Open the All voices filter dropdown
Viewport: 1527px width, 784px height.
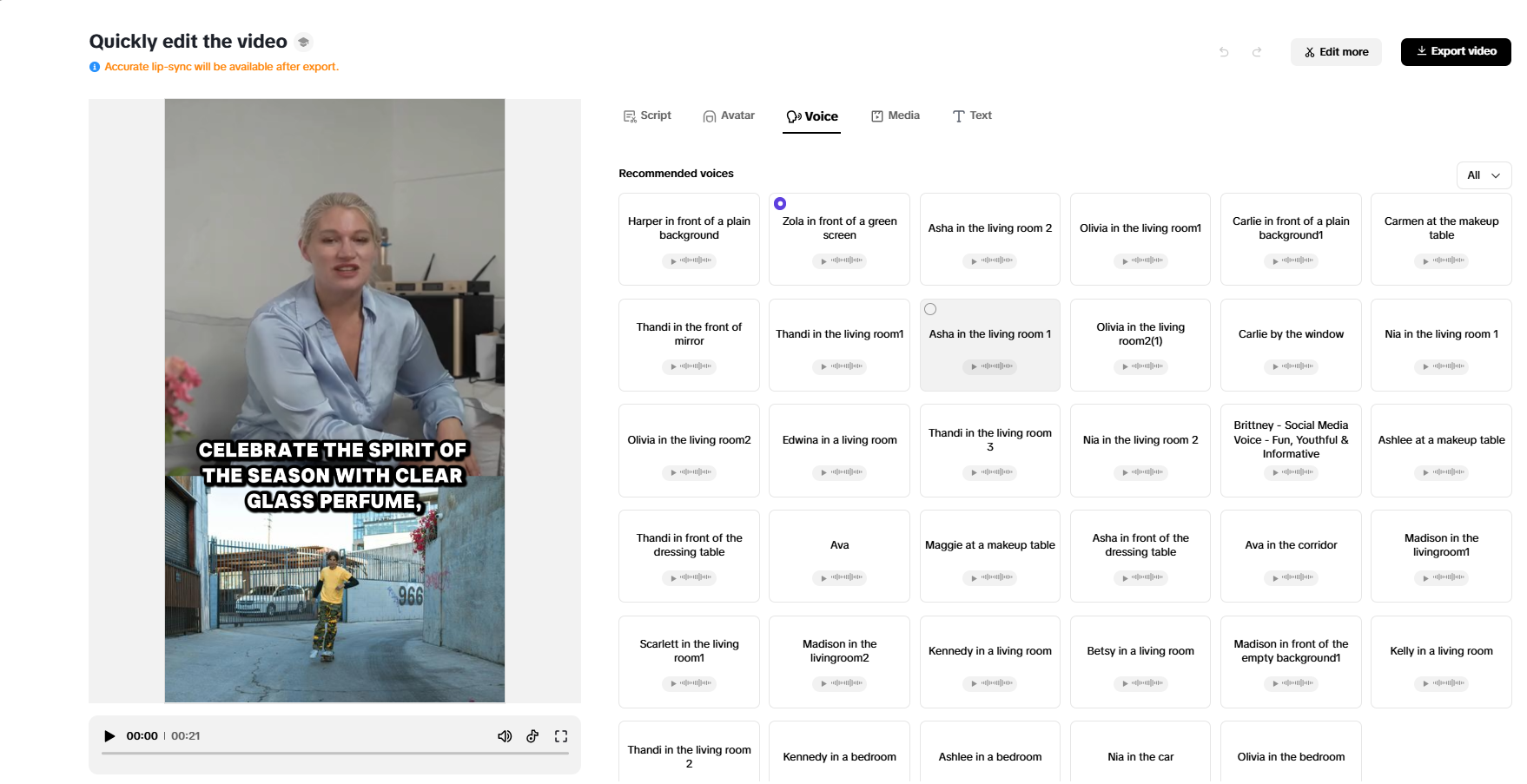[1484, 175]
